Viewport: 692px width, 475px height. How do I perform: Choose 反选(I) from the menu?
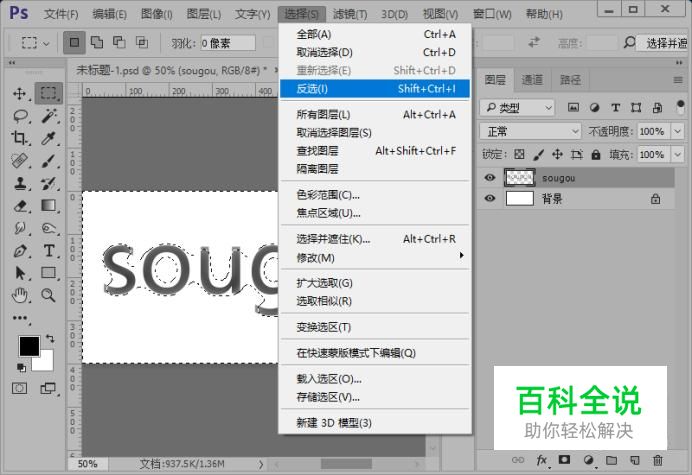coord(375,89)
